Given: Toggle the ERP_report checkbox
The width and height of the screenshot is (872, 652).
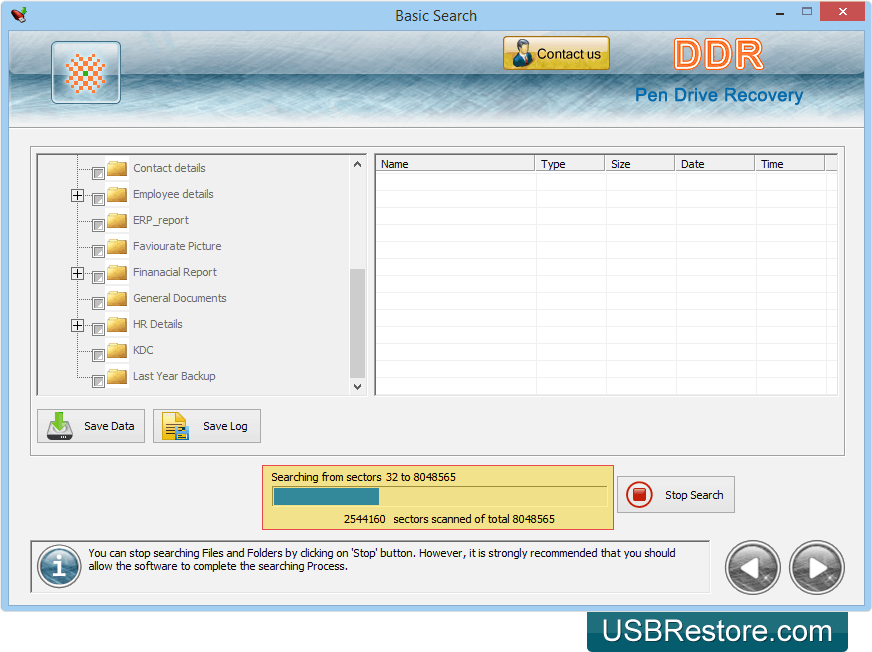Looking at the screenshot, I should (x=98, y=225).
